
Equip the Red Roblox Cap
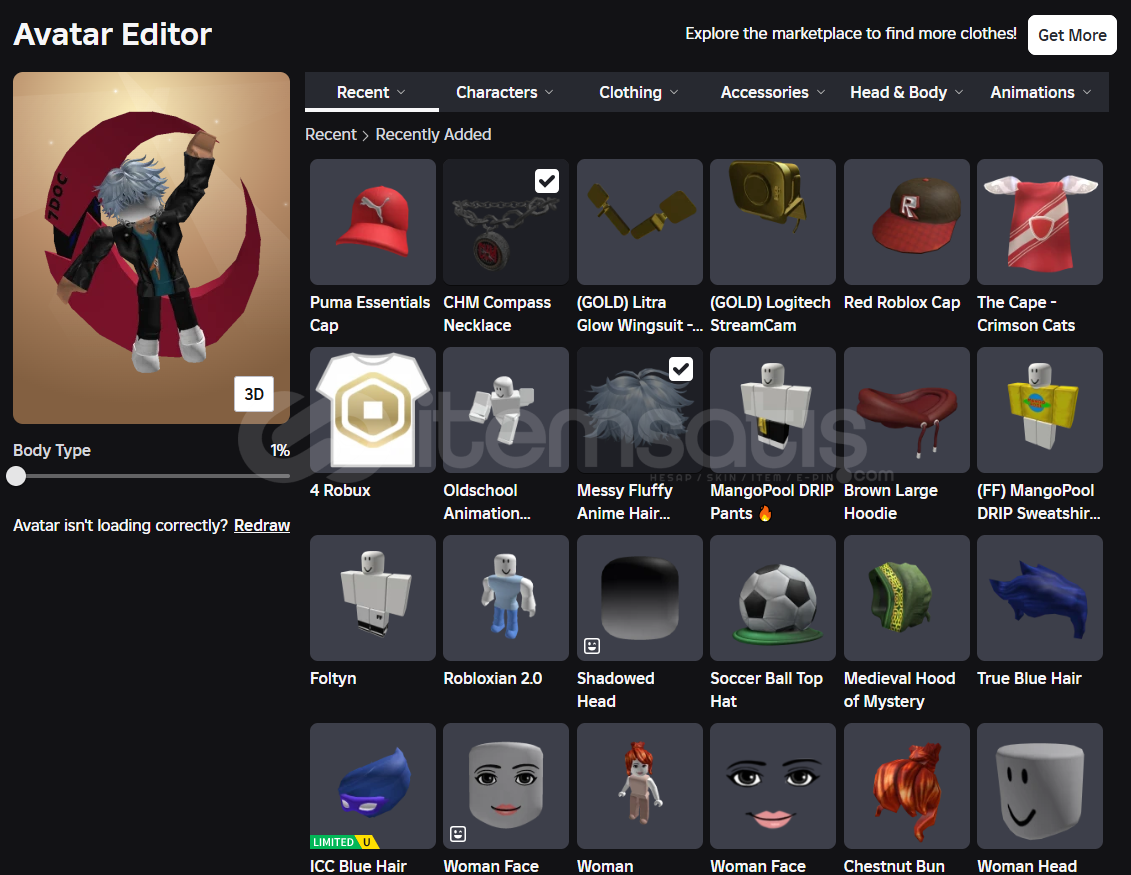pos(906,221)
